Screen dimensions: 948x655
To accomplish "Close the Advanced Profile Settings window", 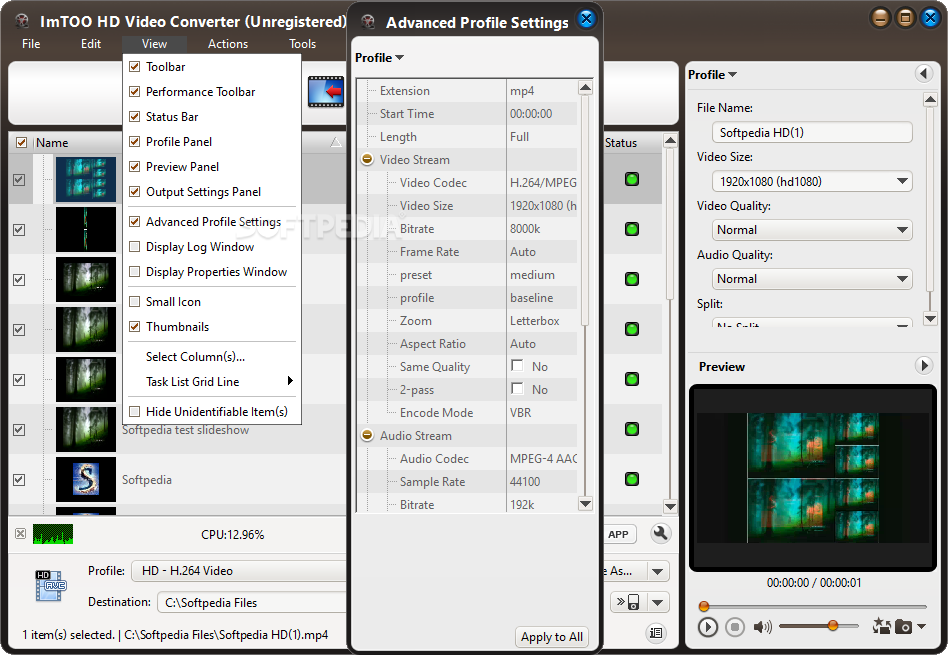I will pos(586,19).
